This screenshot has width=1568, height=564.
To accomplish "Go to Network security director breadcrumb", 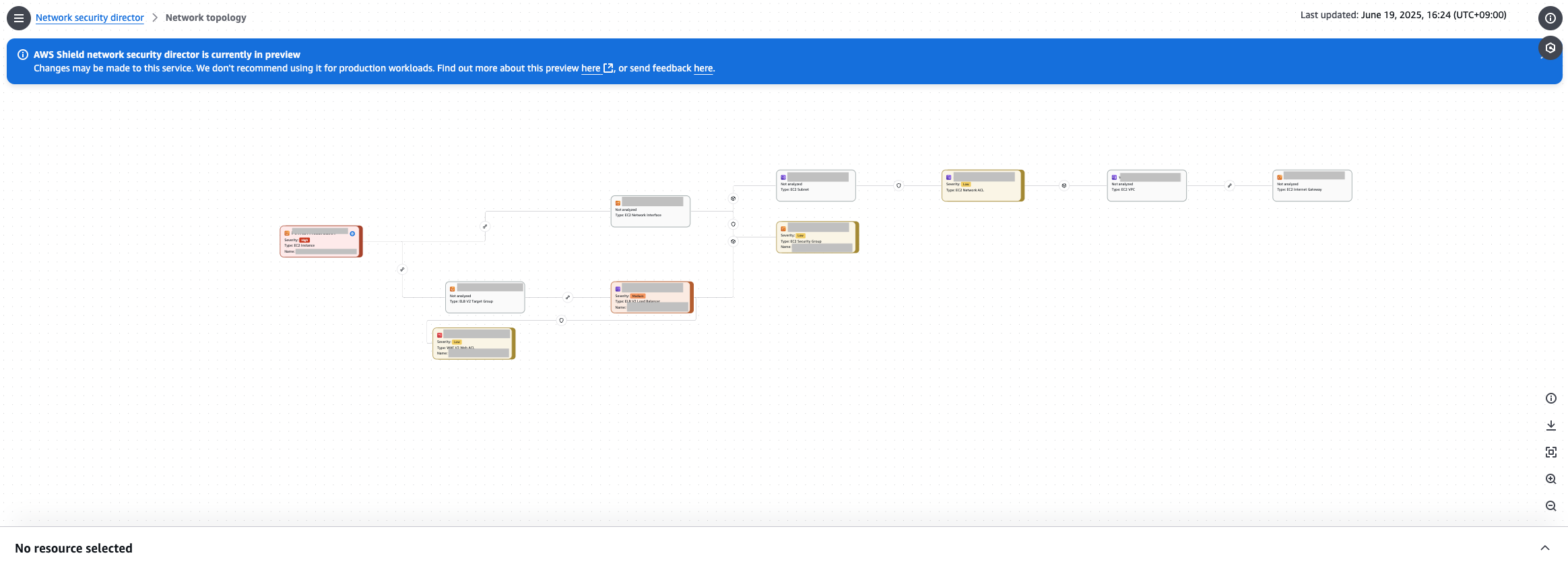I will point(90,18).
